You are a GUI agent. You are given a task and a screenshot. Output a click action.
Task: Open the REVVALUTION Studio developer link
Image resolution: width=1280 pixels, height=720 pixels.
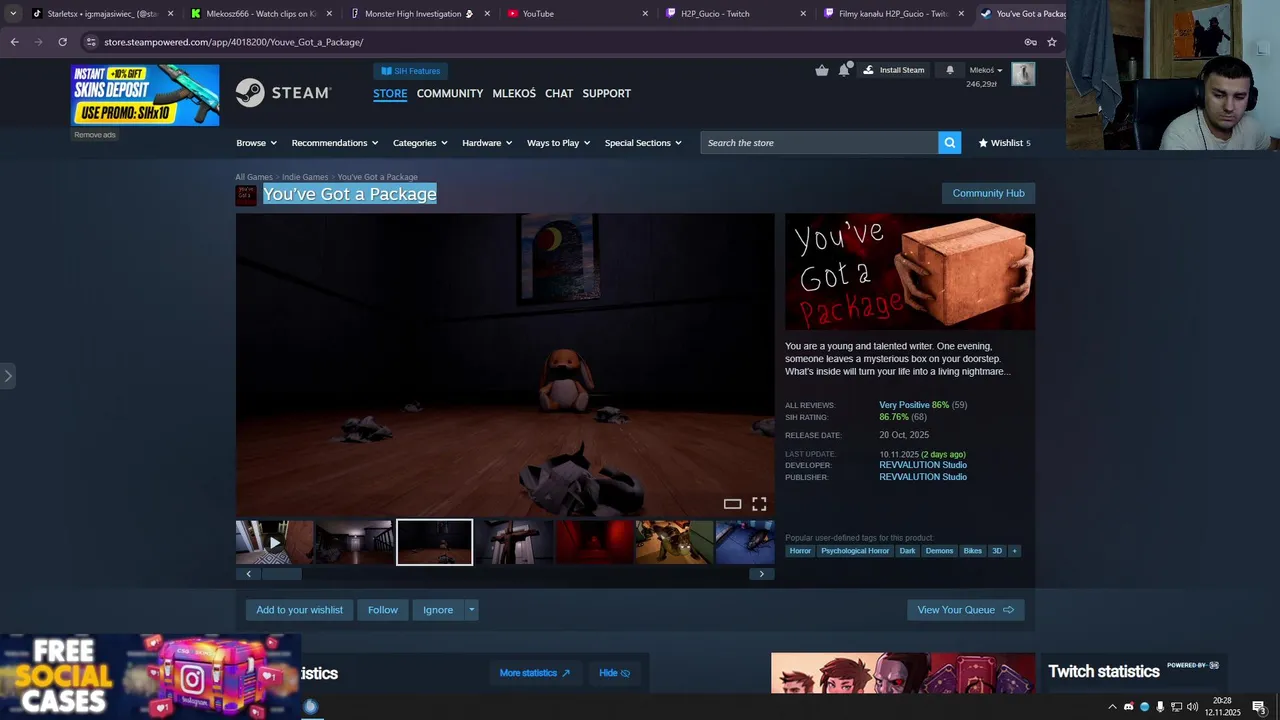click(x=922, y=465)
